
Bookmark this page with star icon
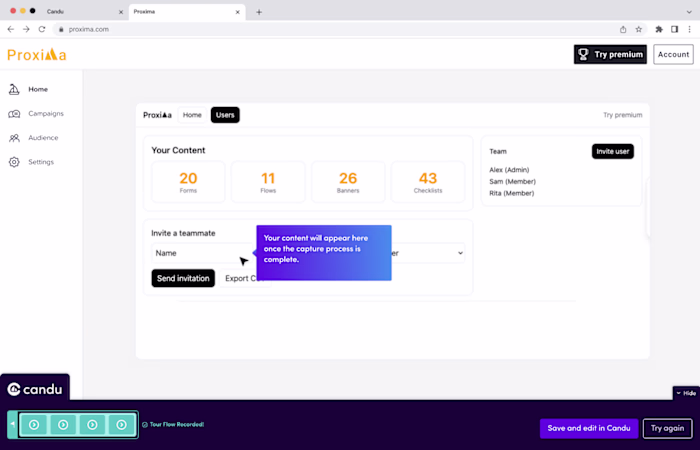point(638,29)
